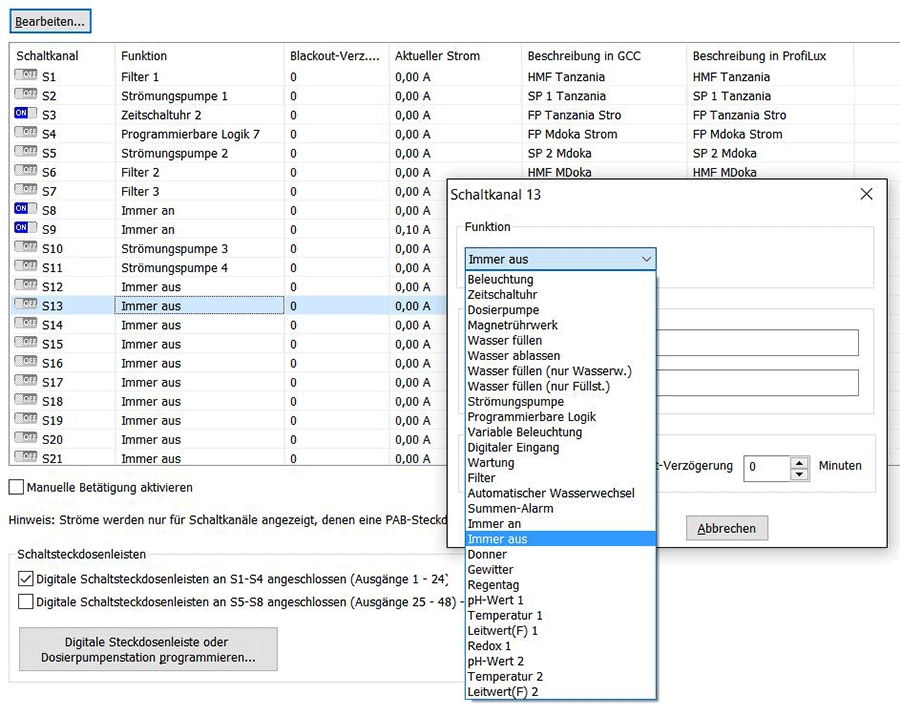Click the Funktion column header
This screenshot has width=900, height=716.
144,56
